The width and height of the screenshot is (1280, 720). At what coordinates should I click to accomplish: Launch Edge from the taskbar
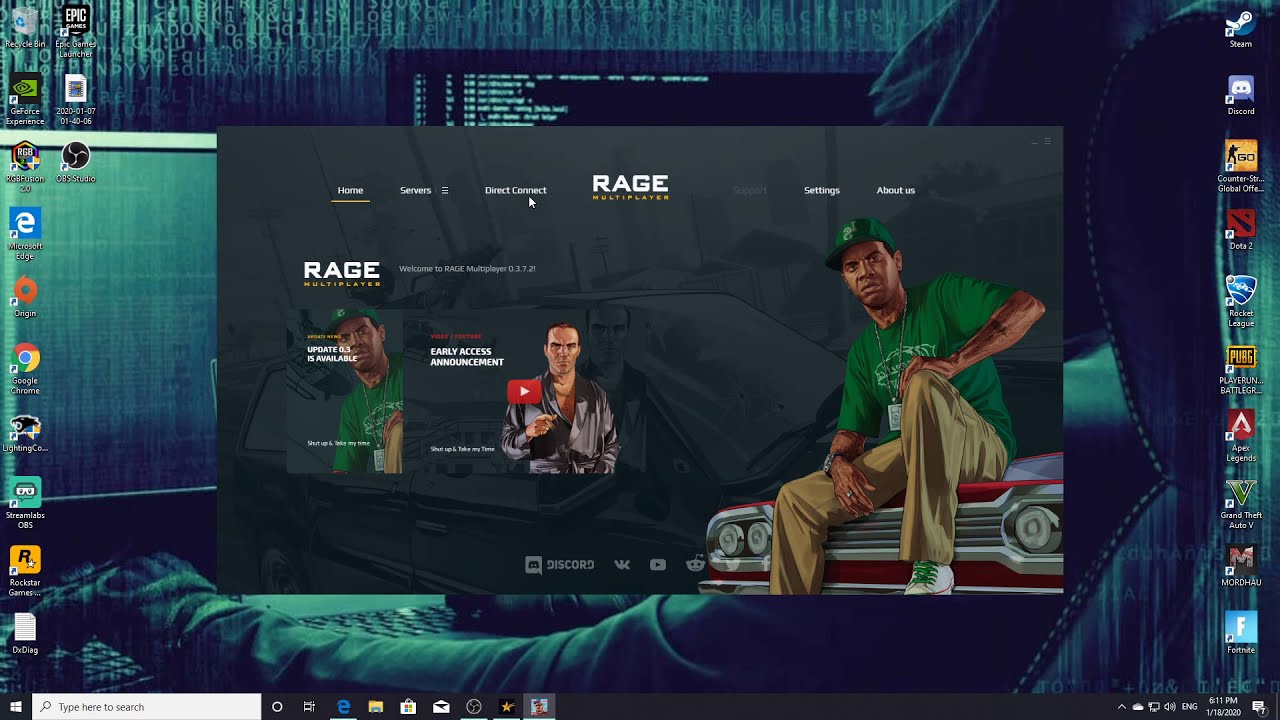pos(343,707)
